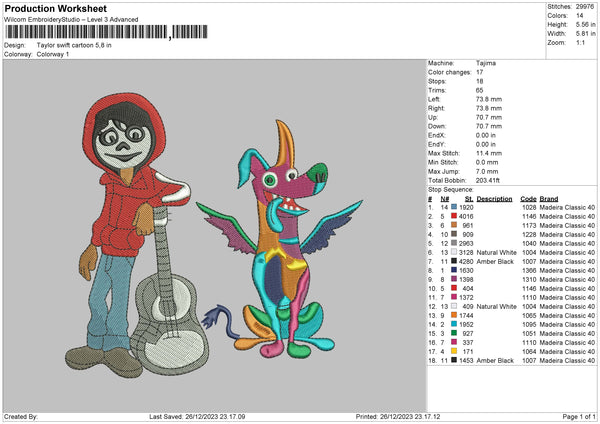Select the Machine value Tajima
This screenshot has height=424, width=600.
click(486, 63)
